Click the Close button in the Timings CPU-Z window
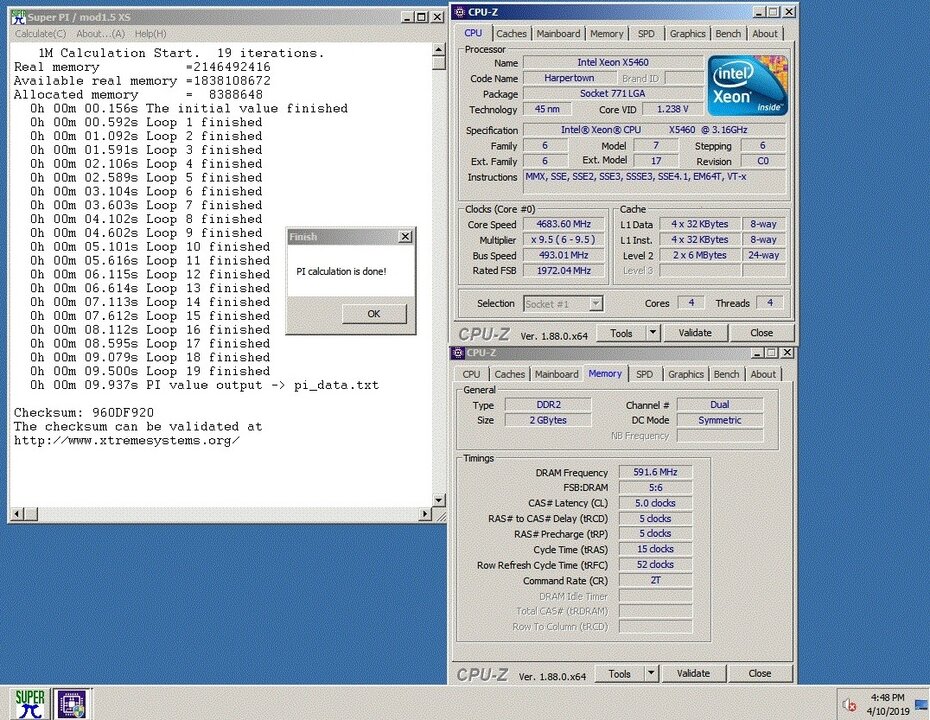This screenshot has width=930, height=720. (759, 674)
